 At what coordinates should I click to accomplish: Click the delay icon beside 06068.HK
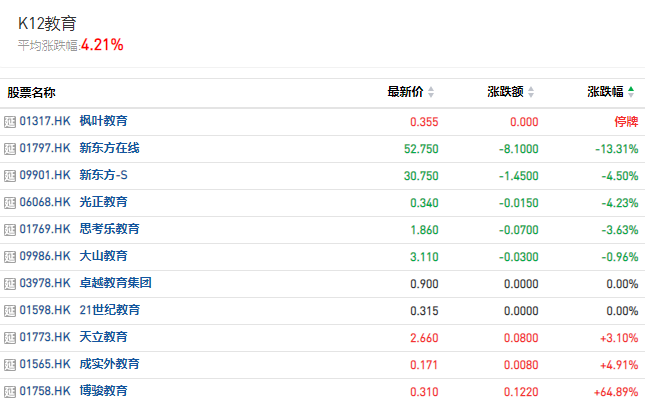coord(10,203)
